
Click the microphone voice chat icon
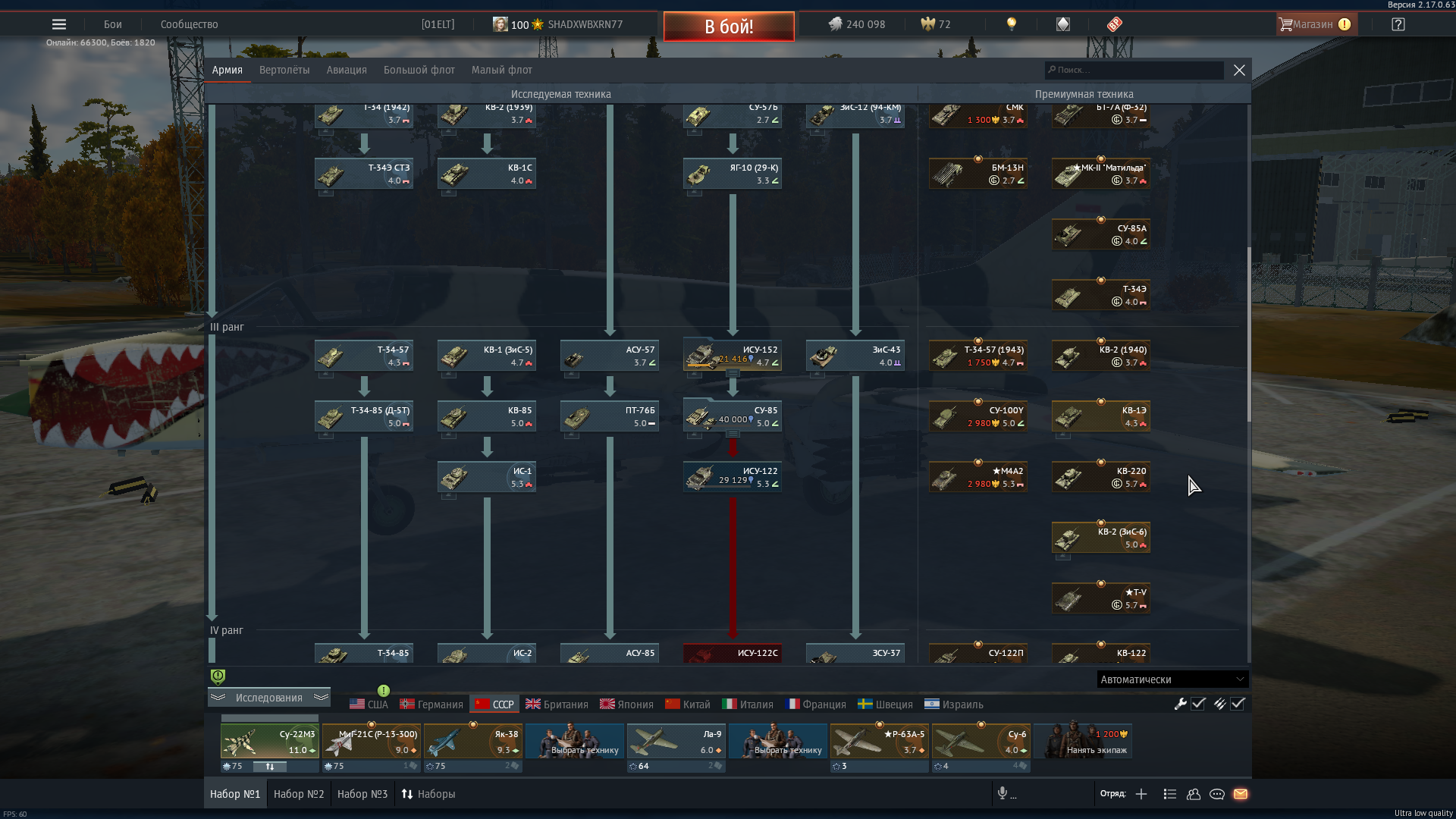point(1003,793)
